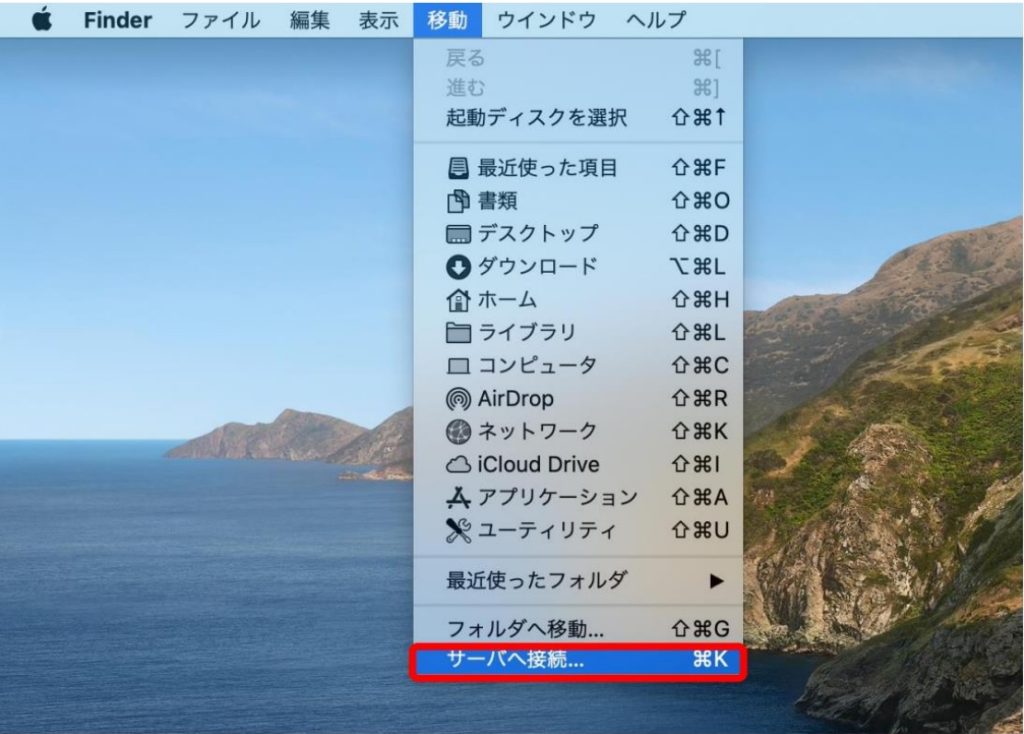Open the 表示 menu
1024x734 pixels.
point(379,20)
